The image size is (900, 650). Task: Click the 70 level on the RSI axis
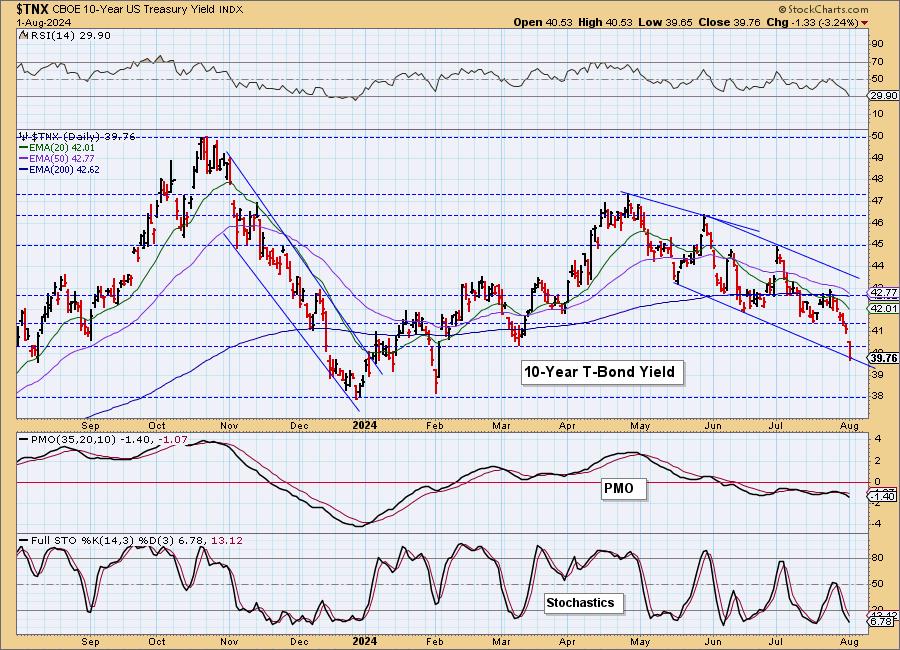point(878,62)
